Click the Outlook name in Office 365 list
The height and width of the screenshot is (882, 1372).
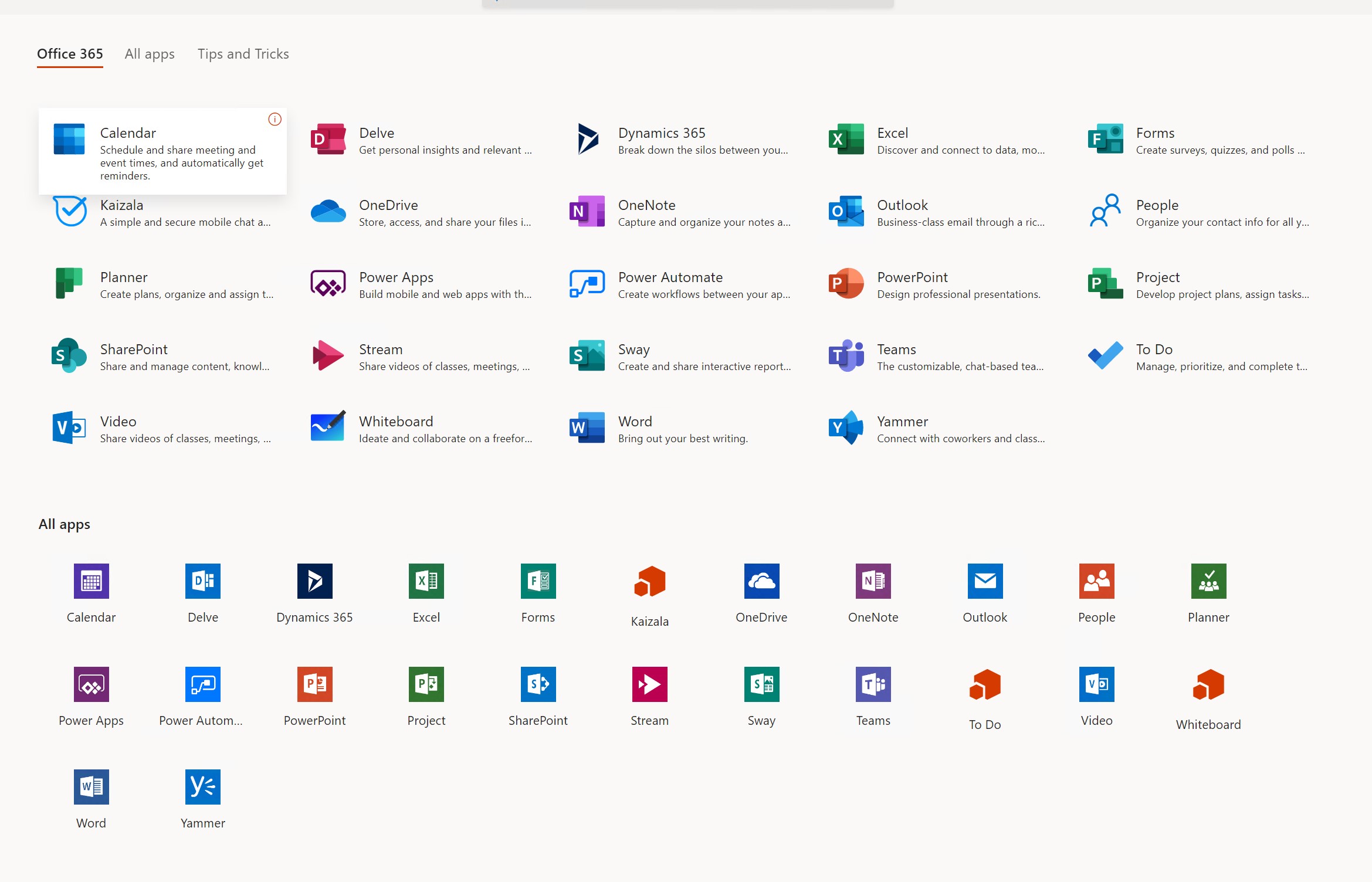click(902, 205)
